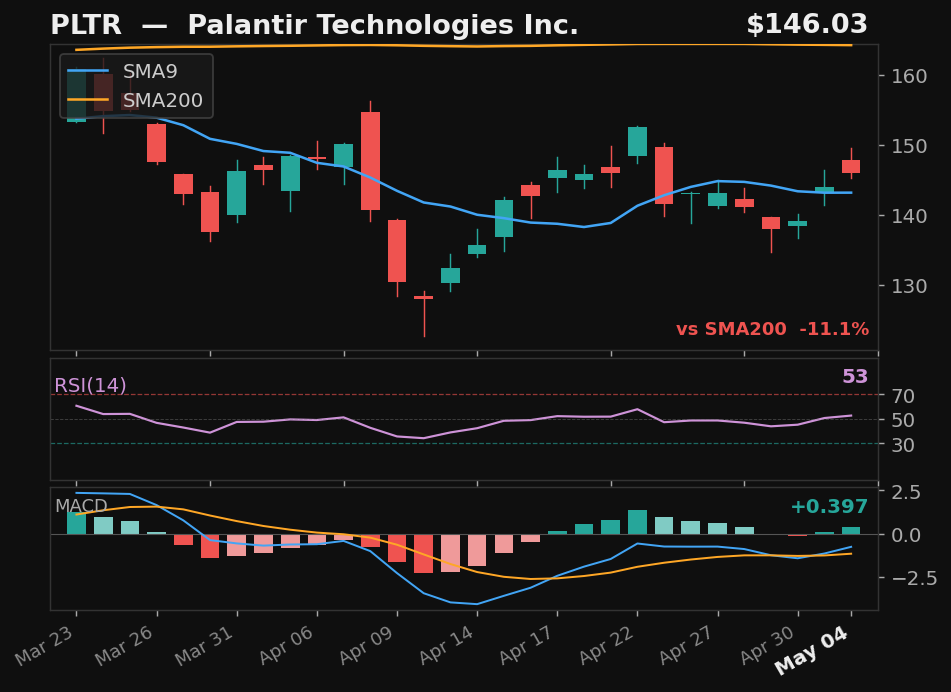Click the largest red MACD histogram bar
The image size is (951, 692).
tap(424, 554)
